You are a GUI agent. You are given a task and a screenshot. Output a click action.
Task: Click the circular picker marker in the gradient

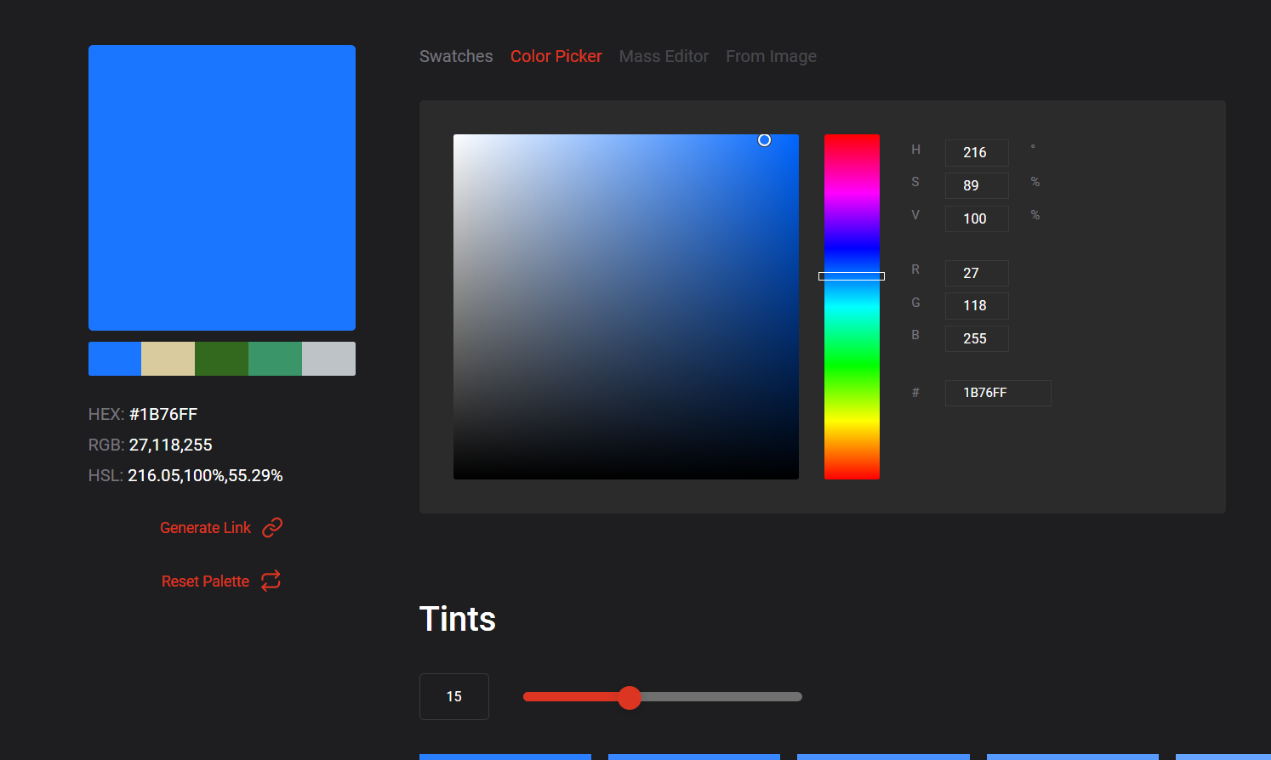click(764, 140)
